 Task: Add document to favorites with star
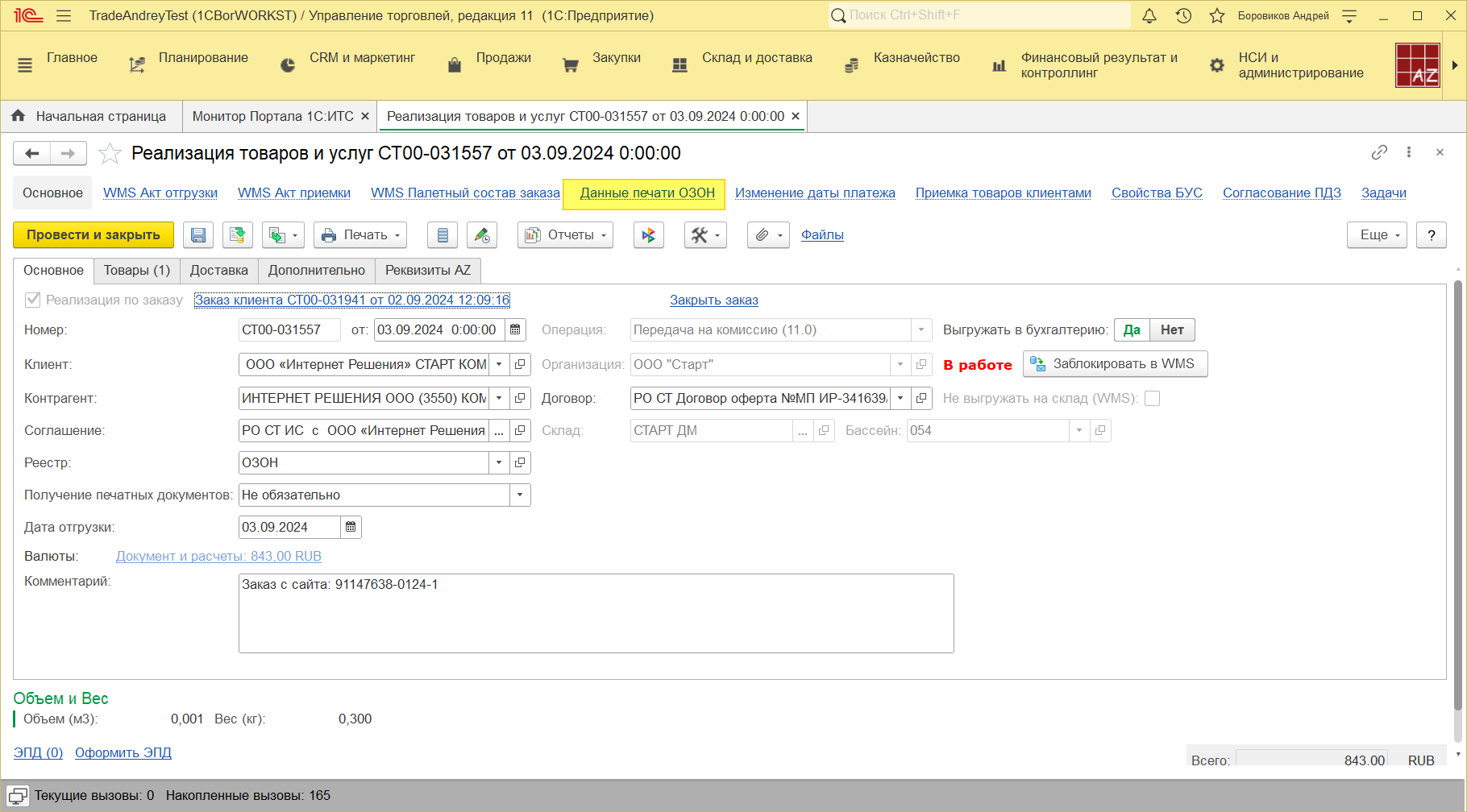tap(110, 153)
